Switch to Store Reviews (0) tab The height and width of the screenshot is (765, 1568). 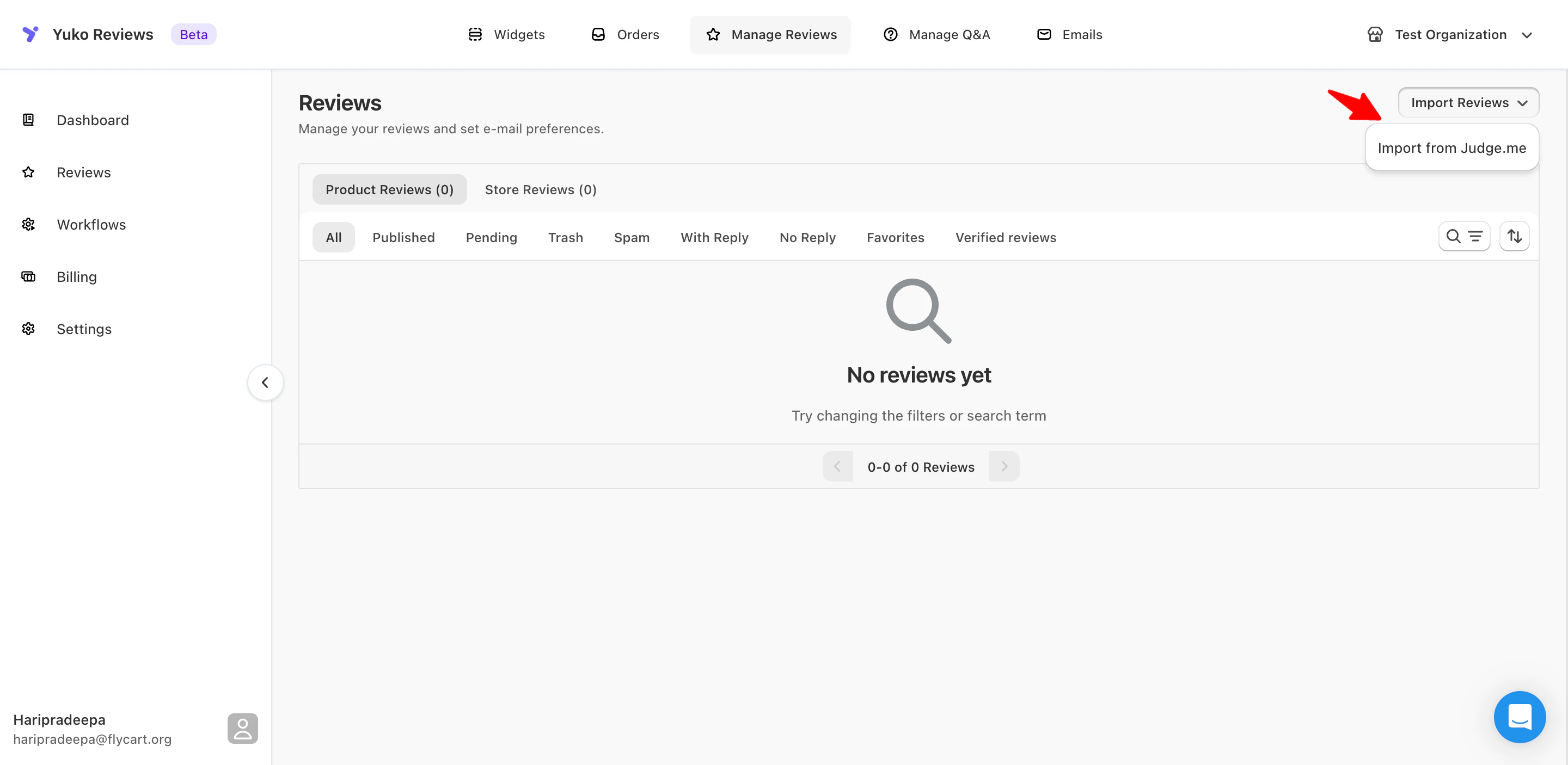tap(540, 190)
